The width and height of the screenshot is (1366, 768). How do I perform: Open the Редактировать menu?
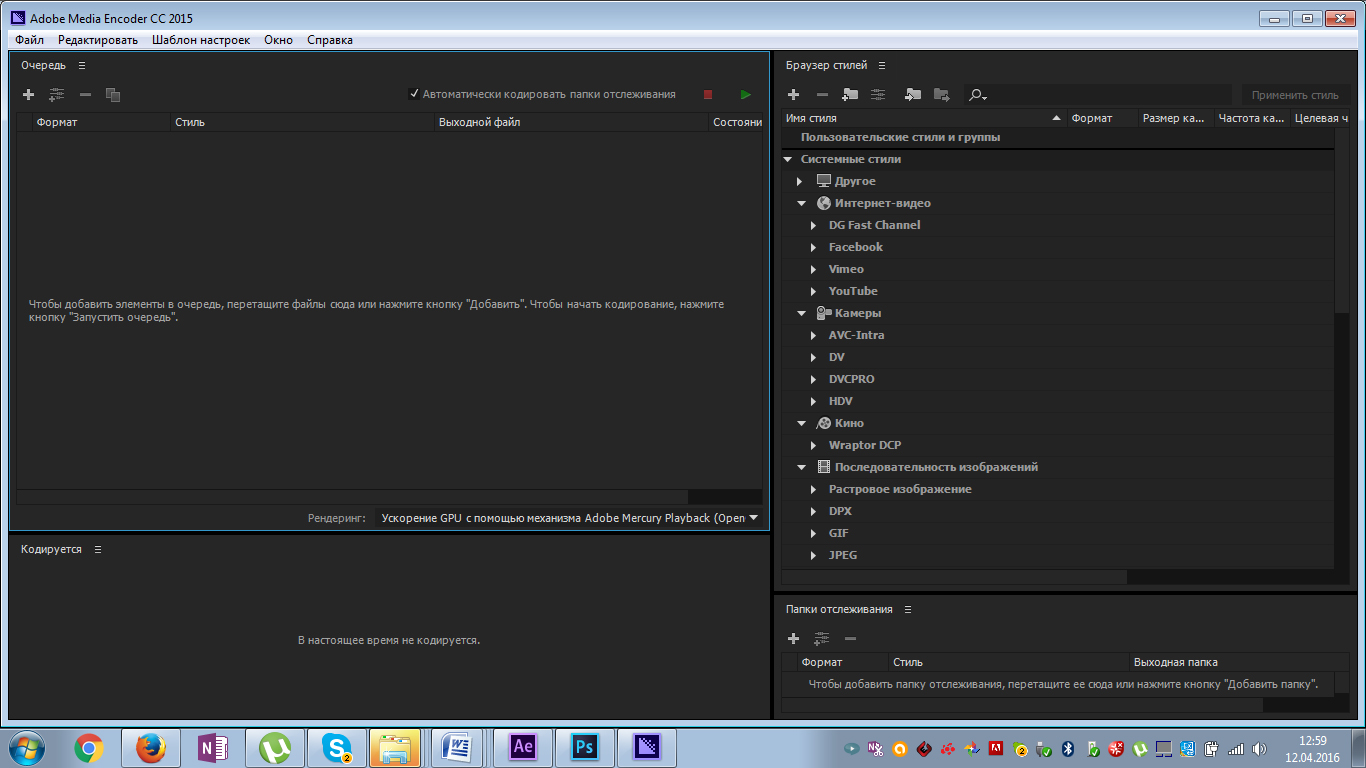click(x=98, y=40)
